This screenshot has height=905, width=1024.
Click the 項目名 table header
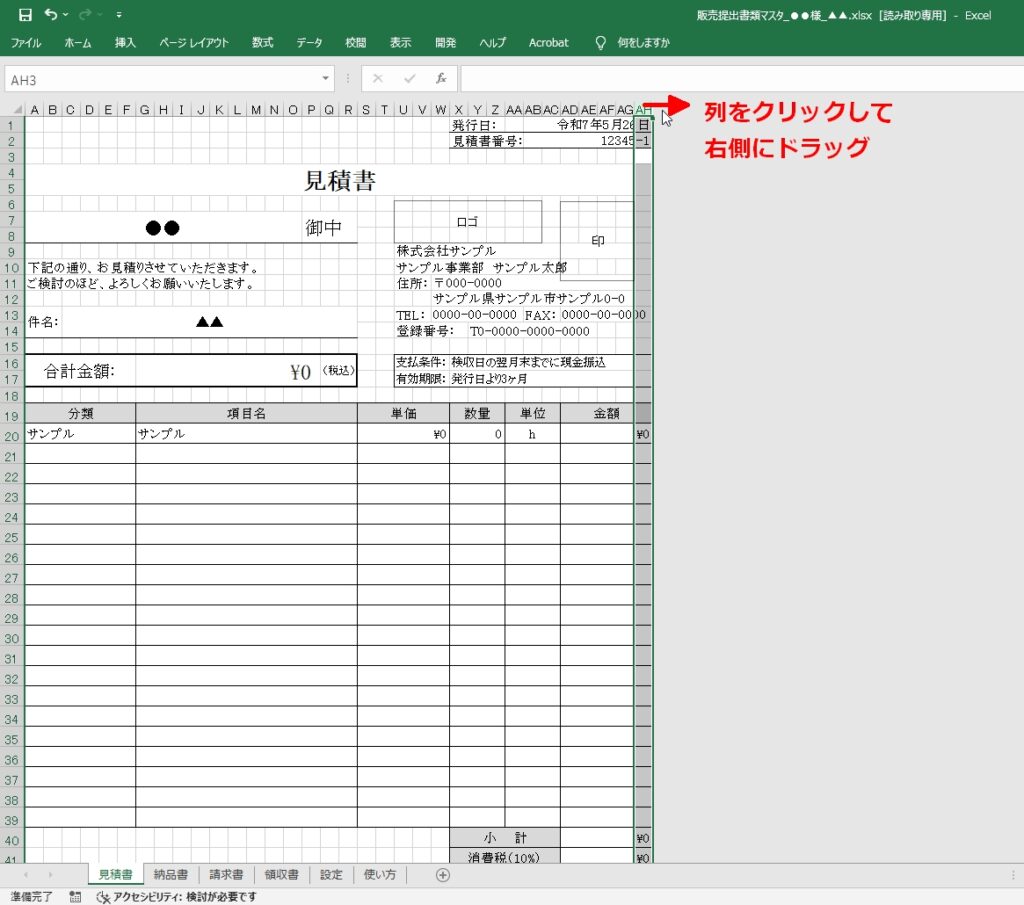(x=246, y=413)
